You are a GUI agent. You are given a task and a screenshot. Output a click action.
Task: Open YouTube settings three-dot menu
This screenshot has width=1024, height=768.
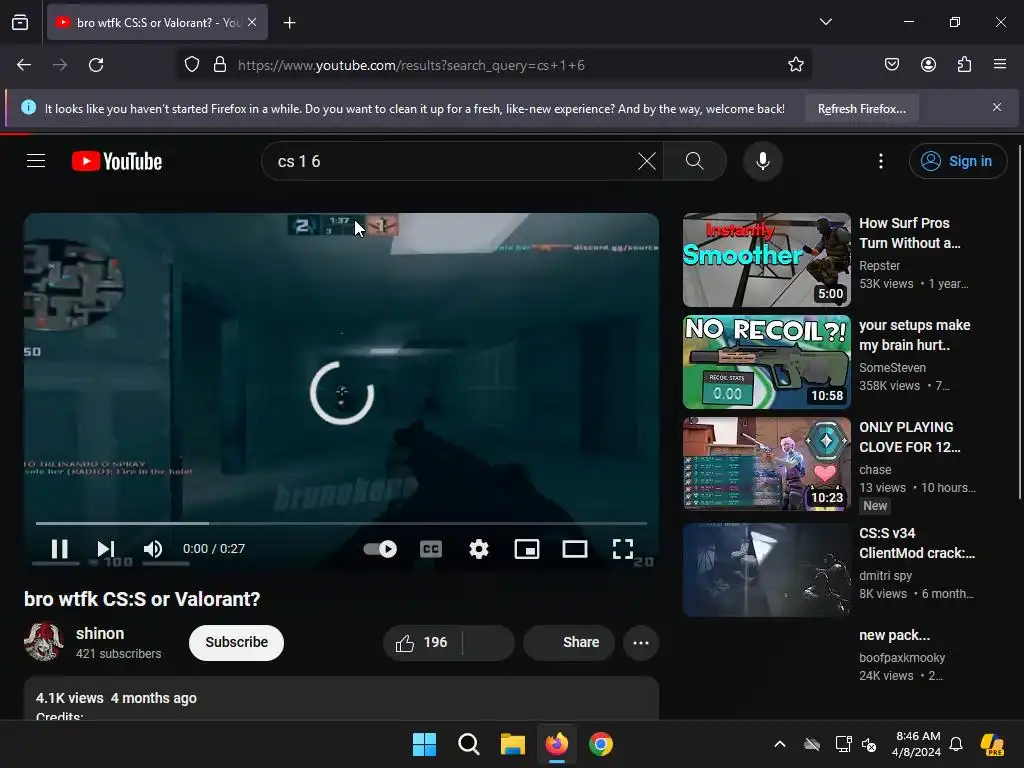click(x=881, y=161)
